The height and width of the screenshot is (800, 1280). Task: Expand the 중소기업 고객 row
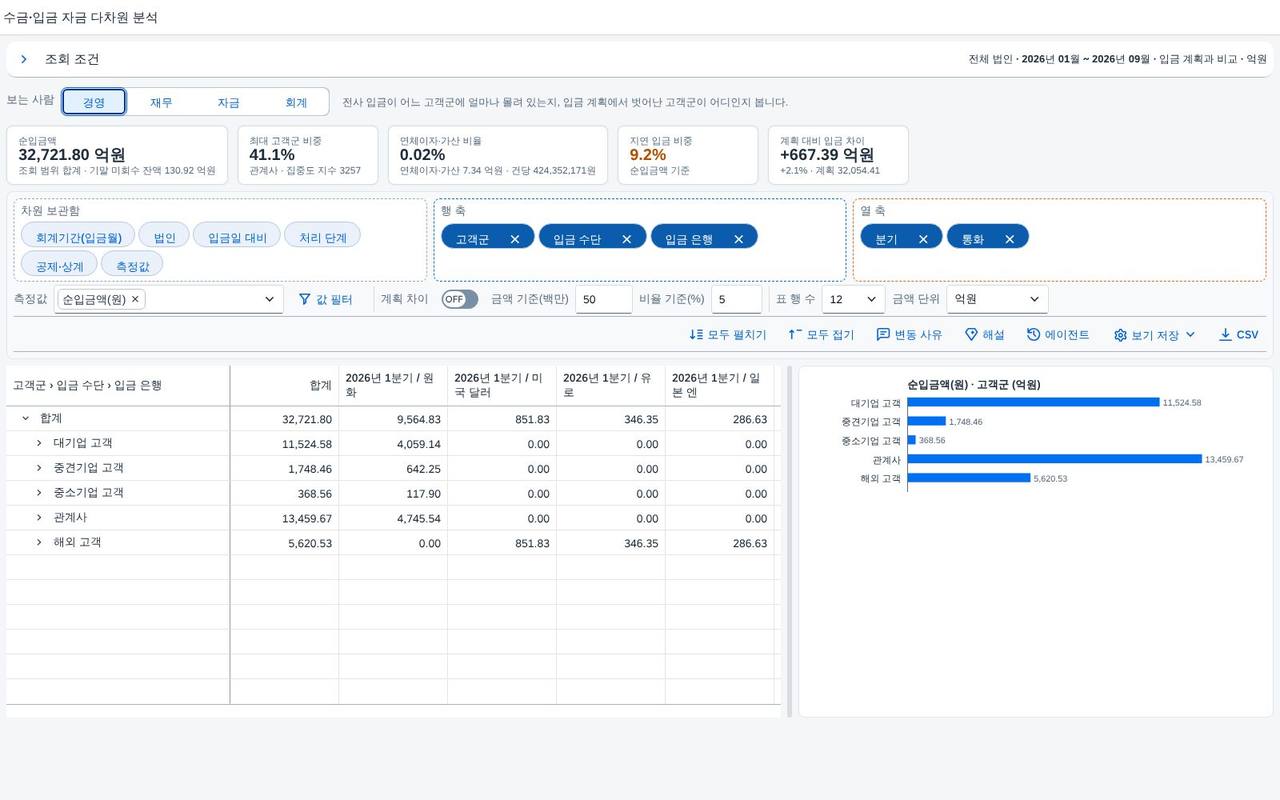pos(39,493)
